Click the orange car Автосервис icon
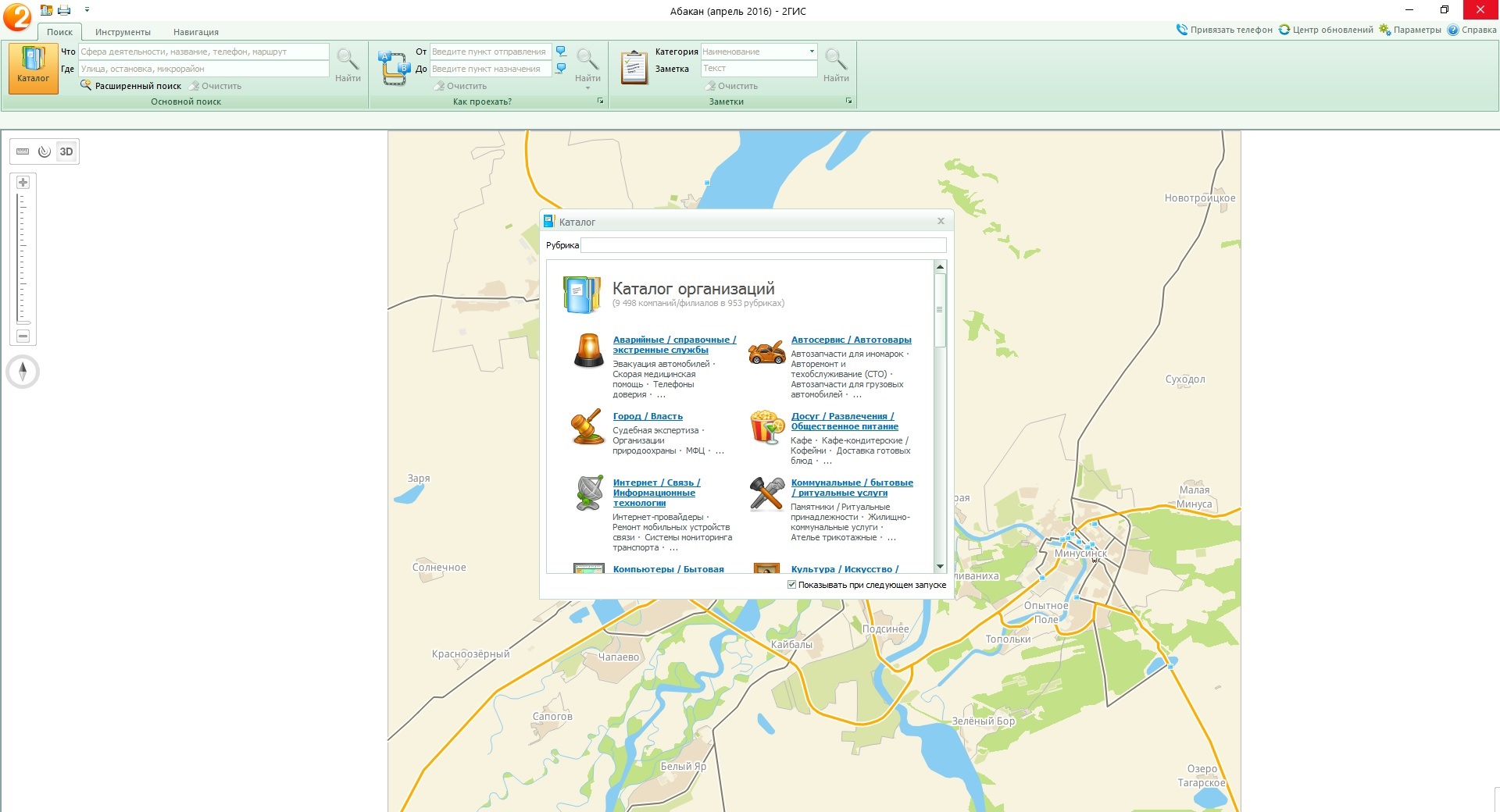Image resolution: width=1500 pixels, height=812 pixels. click(766, 352)
